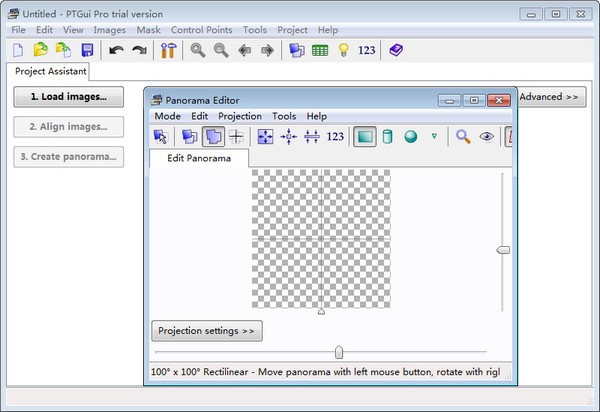Click the 3. Create panorama button

[68, 156]
